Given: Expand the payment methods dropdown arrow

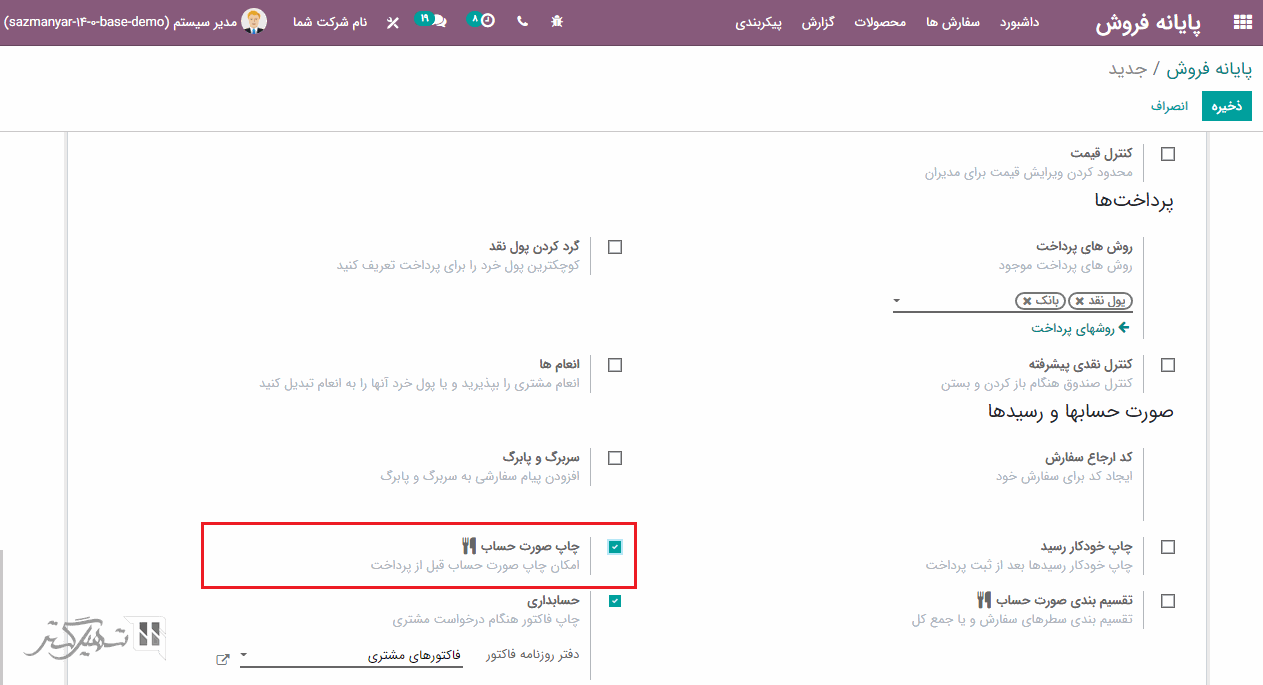Looking at the screenshot, I should [897, 300].
